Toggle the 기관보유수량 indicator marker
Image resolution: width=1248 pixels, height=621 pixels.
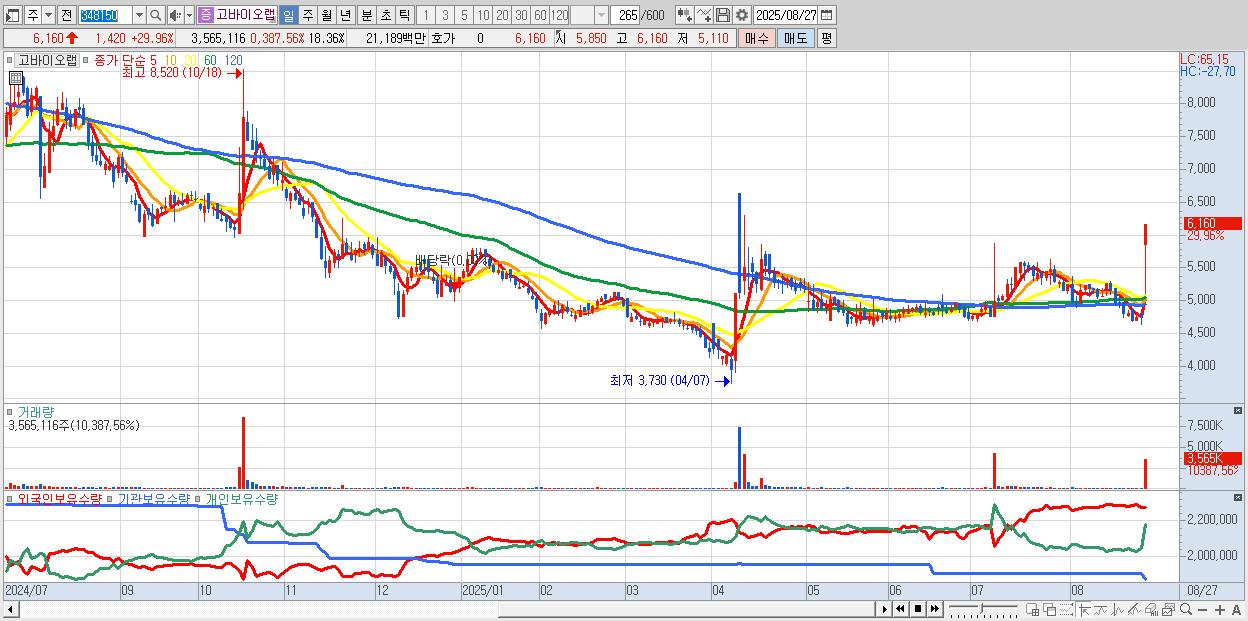point(110,498)
